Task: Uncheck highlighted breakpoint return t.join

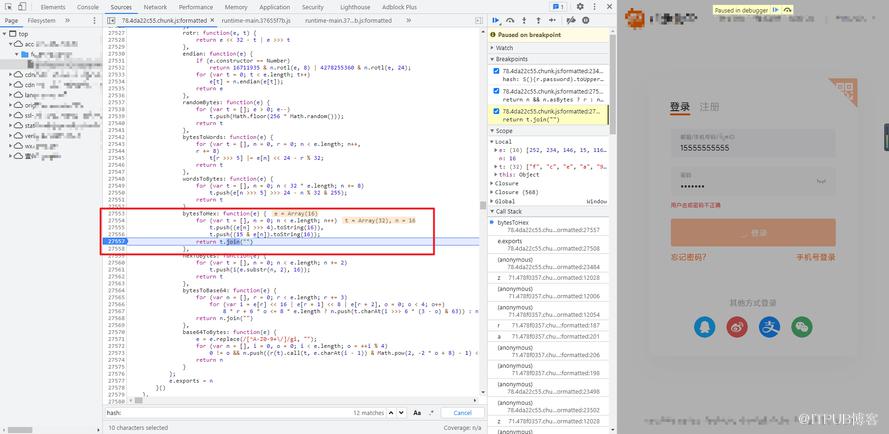Action: coord(497,111)
